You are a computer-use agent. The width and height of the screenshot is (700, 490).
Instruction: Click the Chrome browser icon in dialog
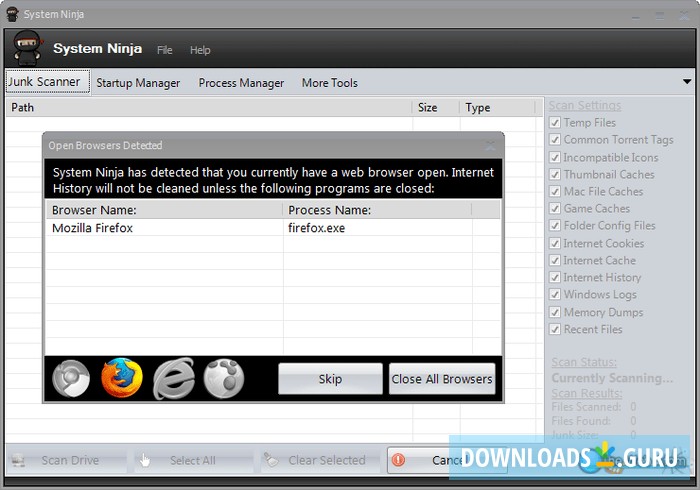pos(71,378)
